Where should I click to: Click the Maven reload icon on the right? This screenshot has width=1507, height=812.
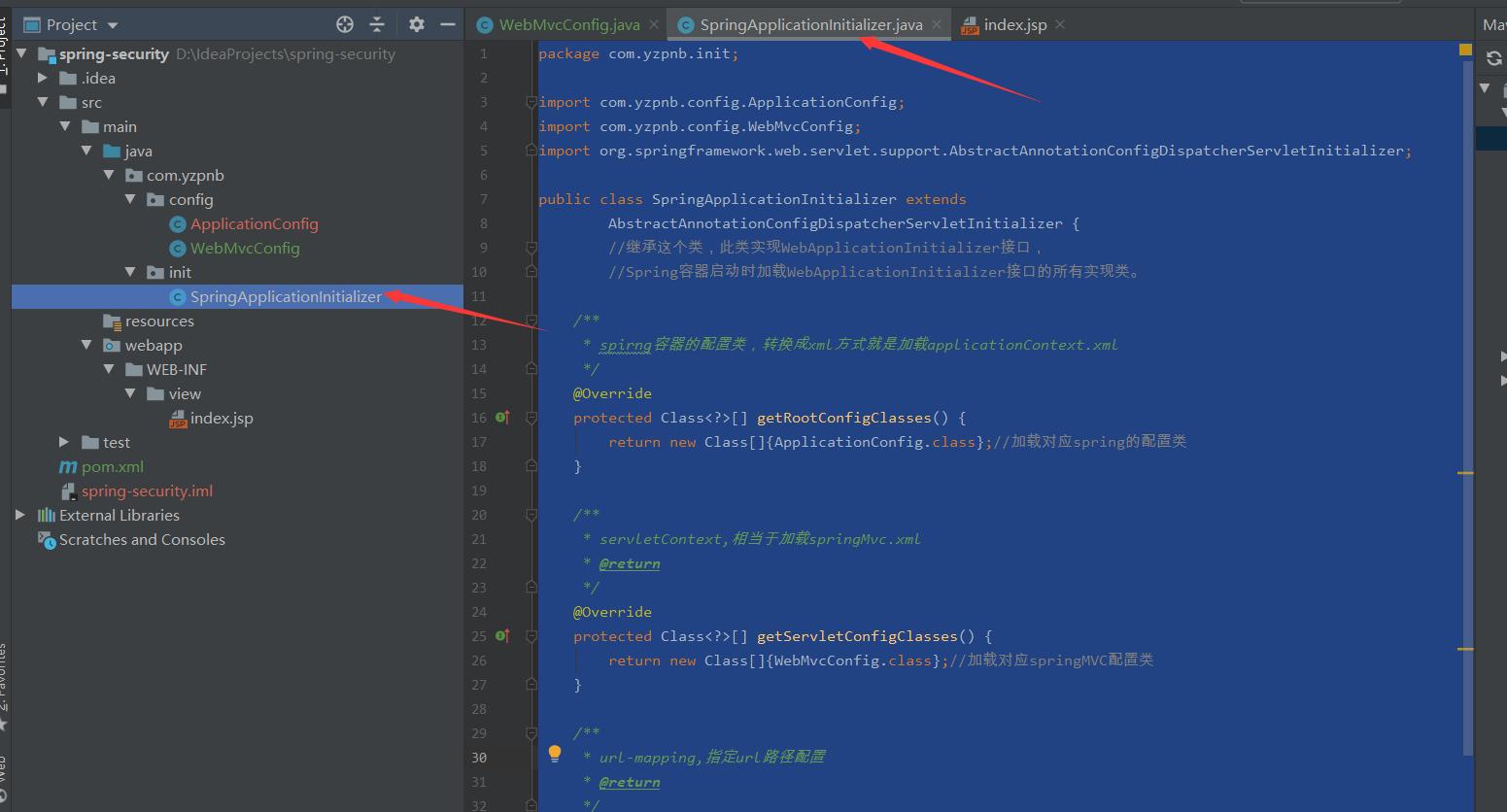click(1493, 57)
